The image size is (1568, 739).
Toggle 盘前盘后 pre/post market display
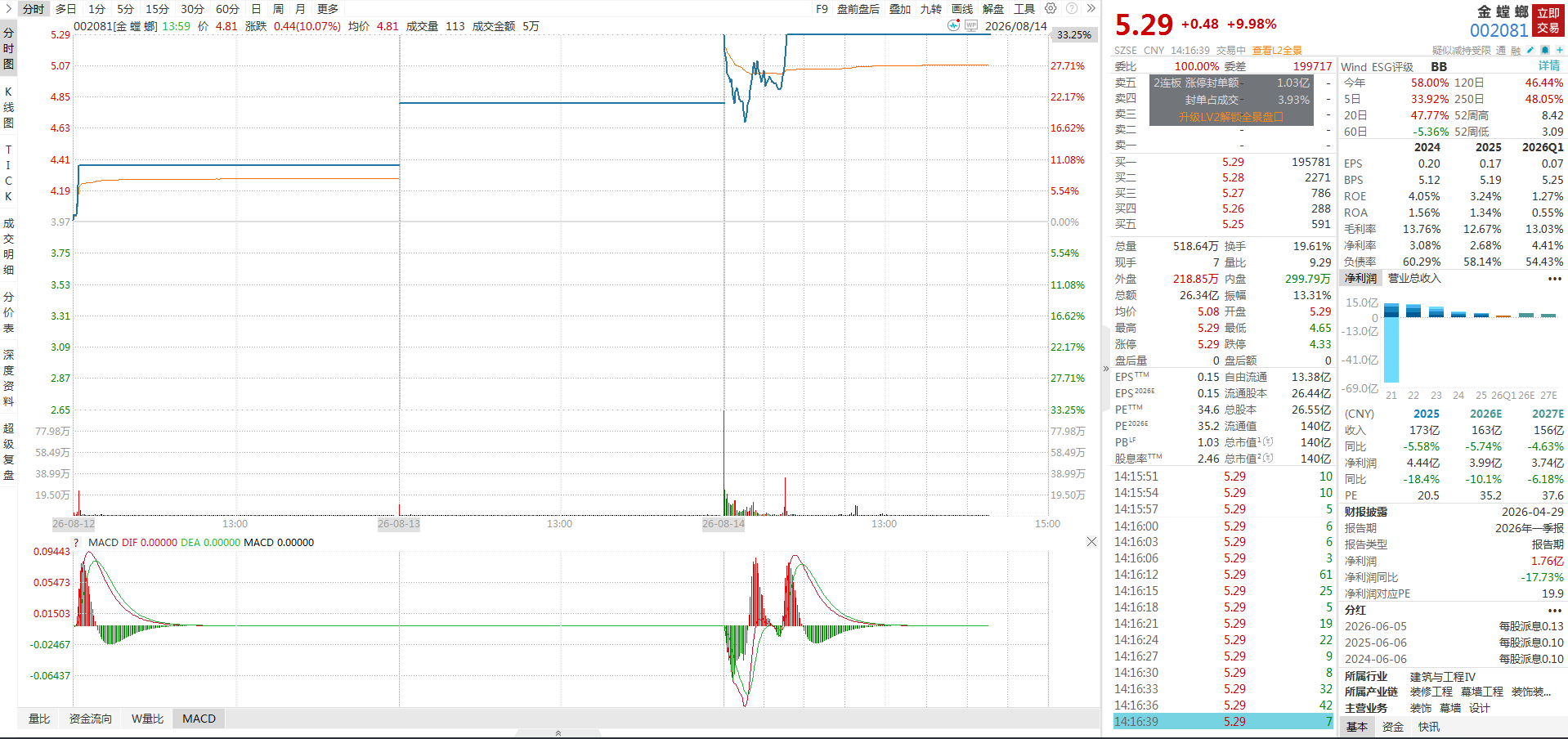tap(858, 9)
